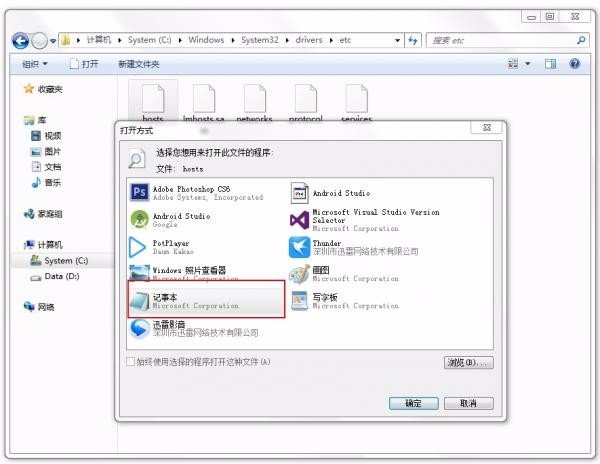The image size is (600, 464).
Task: Click 取消 to cancel the dialog
Action: coord(469,403)
